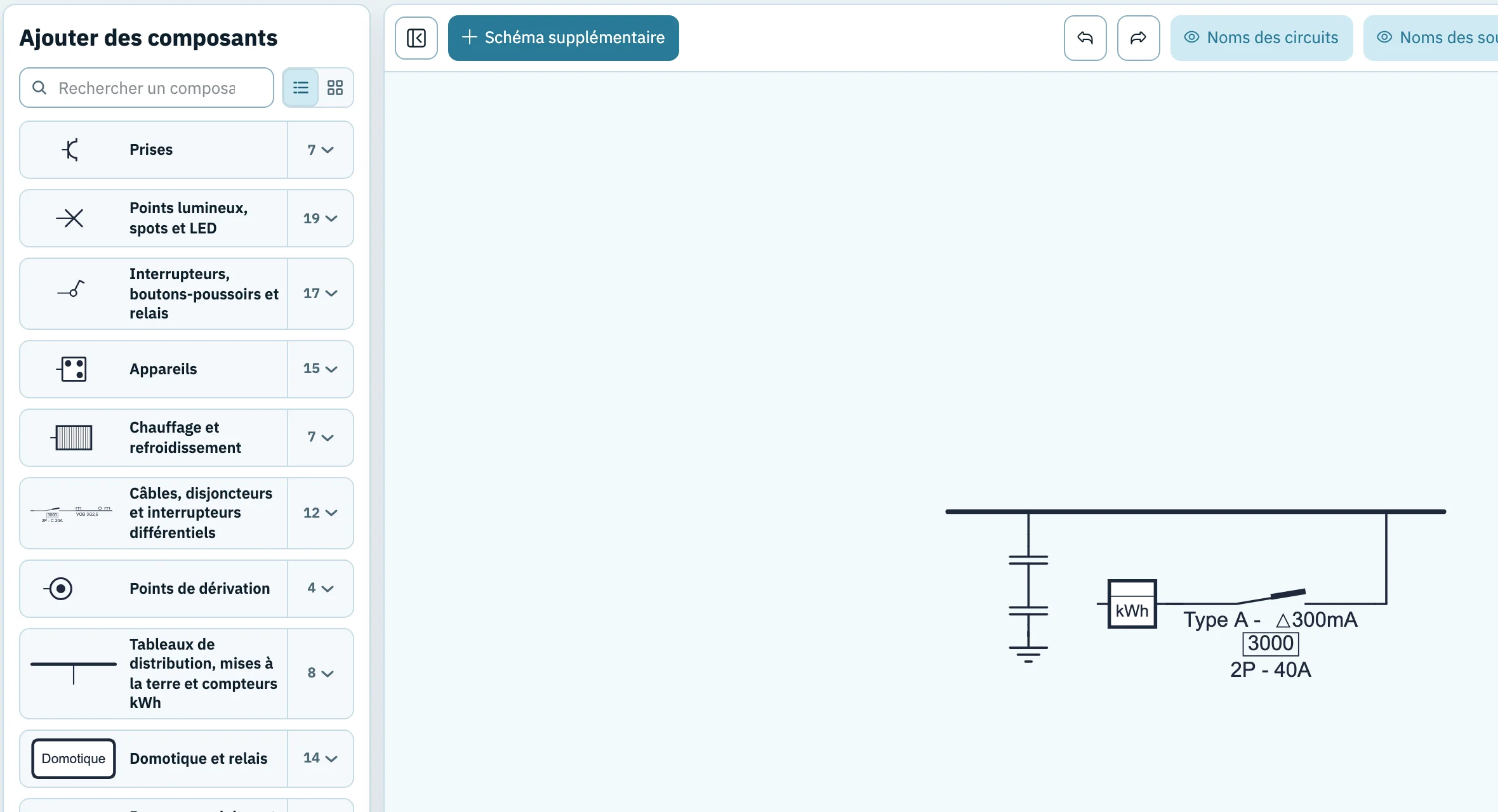Click the Tableaux de distribution bar icon
The width and height of the screenshot is (1498, 812).
click(74, 672)
